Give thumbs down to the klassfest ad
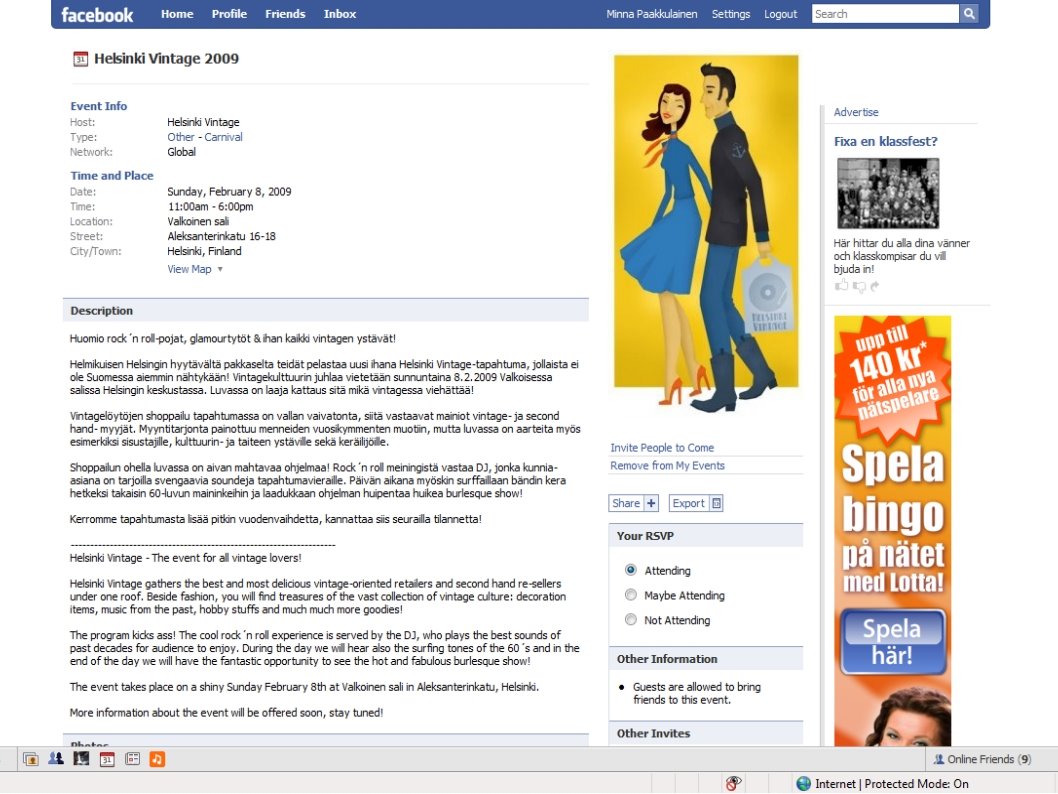This screenshot has height=794, width=1058. (859, 286)
